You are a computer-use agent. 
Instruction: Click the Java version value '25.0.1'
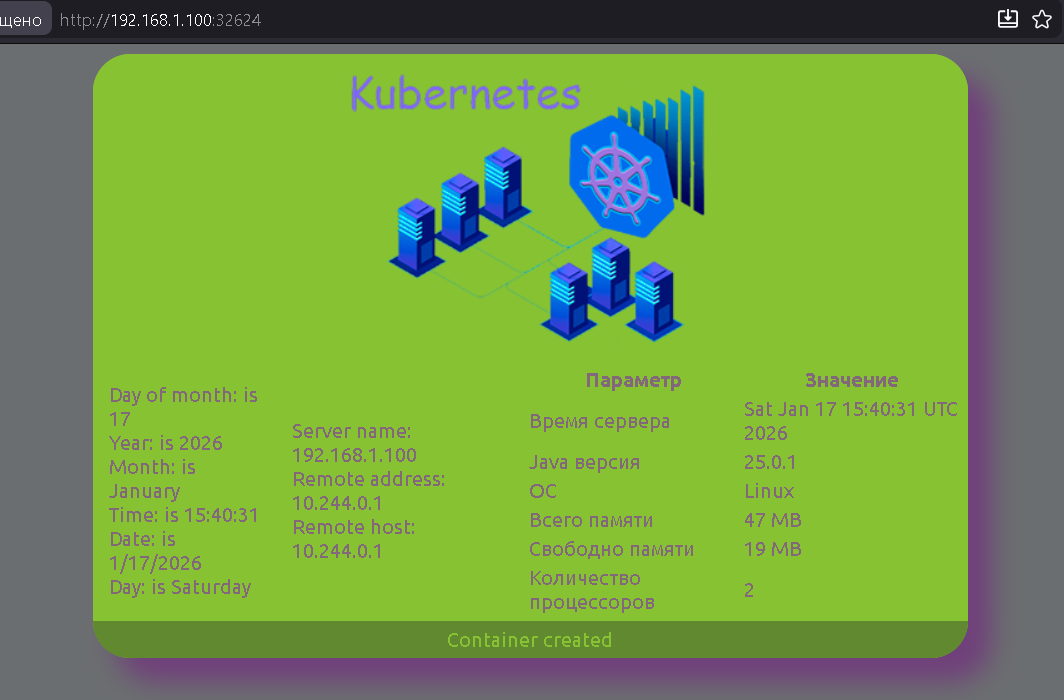point(770,462)
